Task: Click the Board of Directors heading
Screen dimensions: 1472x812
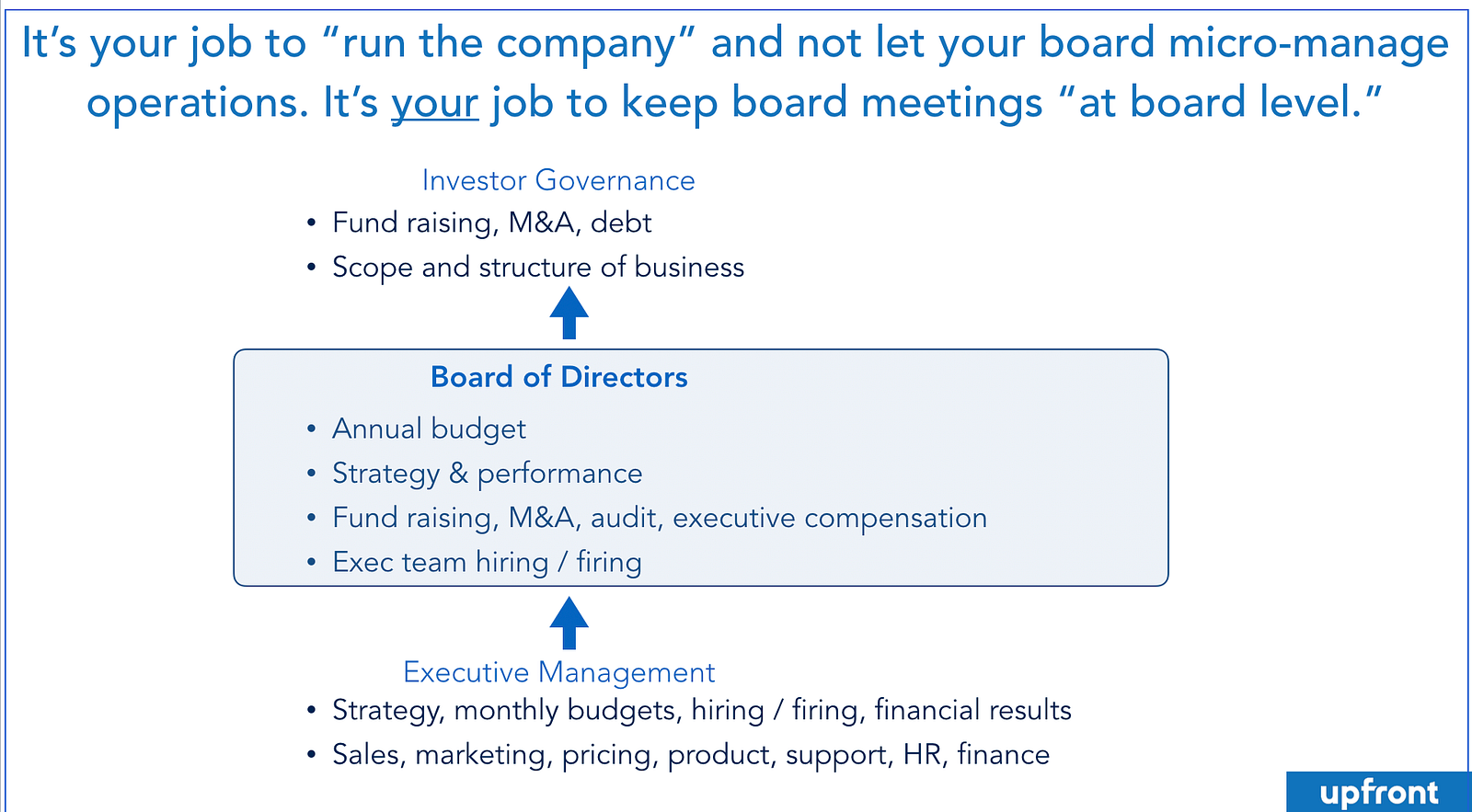Action: click(x=558, y=377)
